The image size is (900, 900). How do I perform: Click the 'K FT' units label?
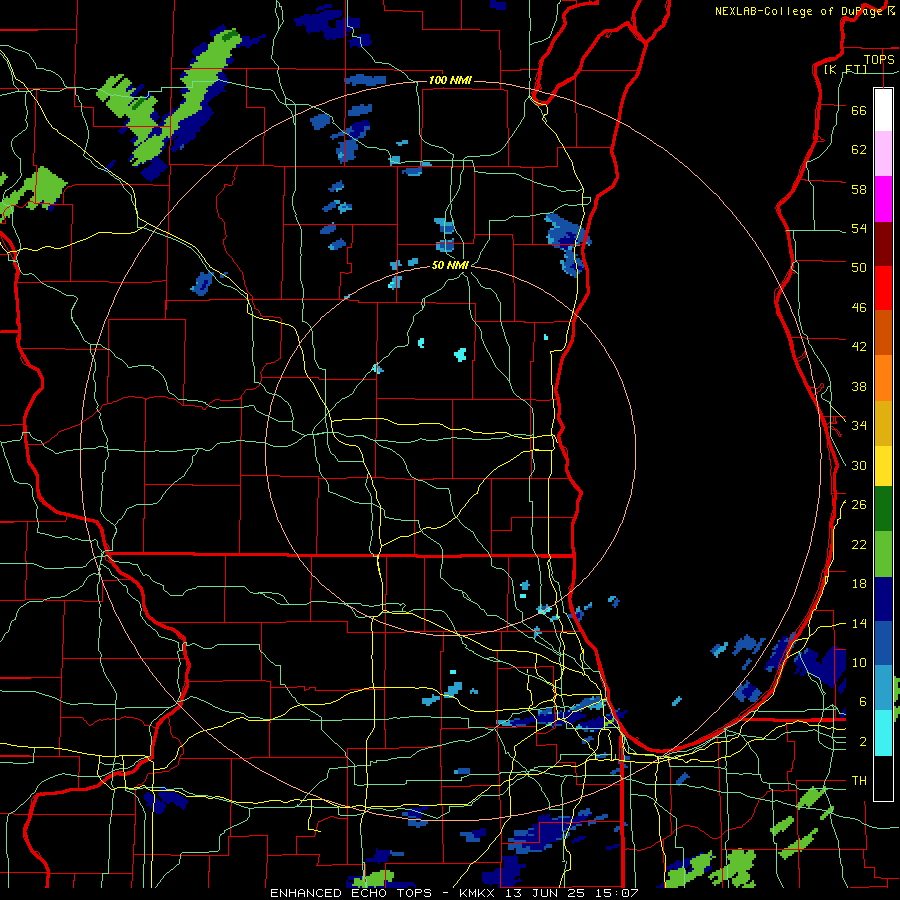(x=845, y=70)
